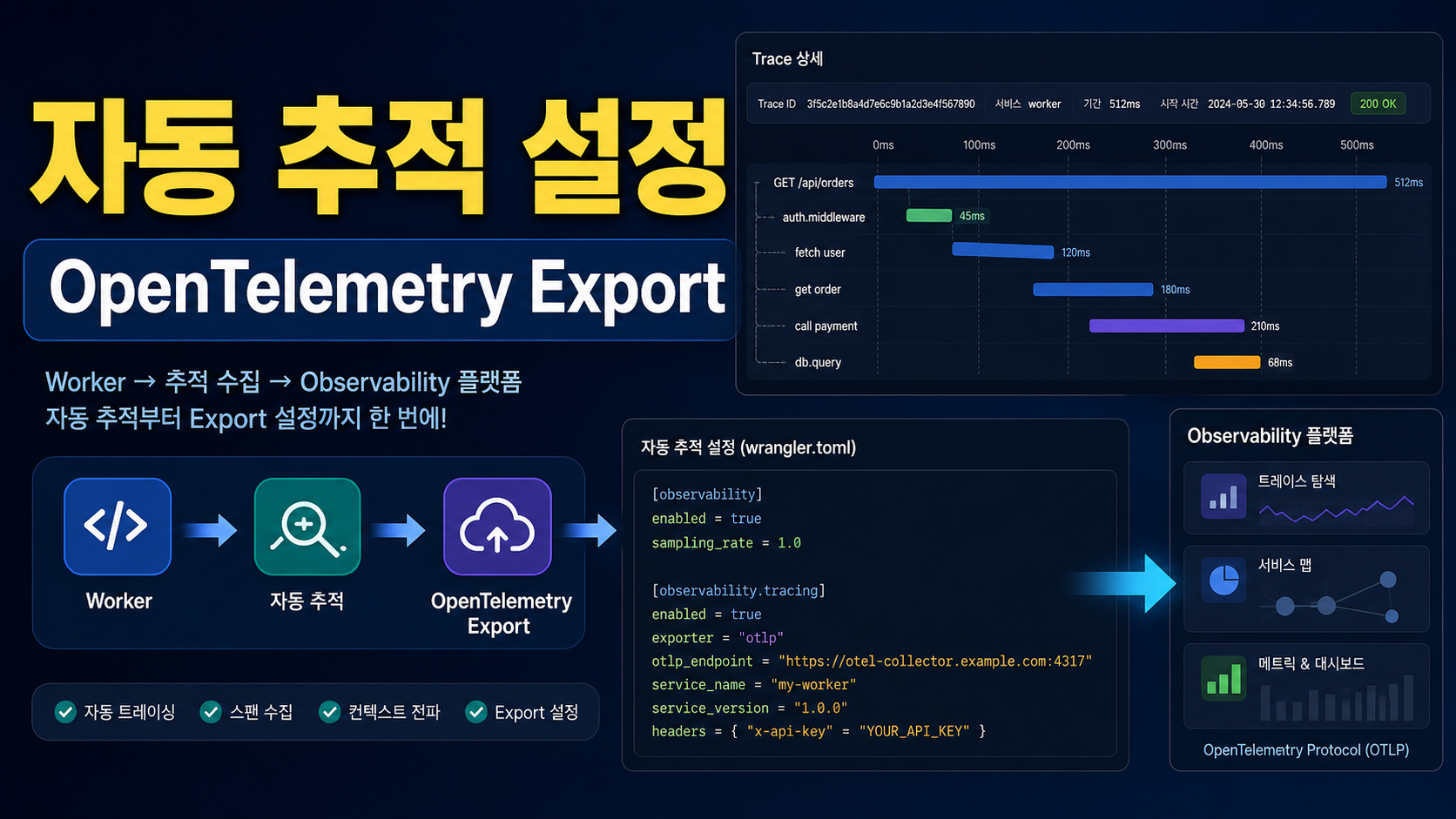
Task: Click the 메트릭 & 대시보드 green bars icon
Action: [1223, 678]
